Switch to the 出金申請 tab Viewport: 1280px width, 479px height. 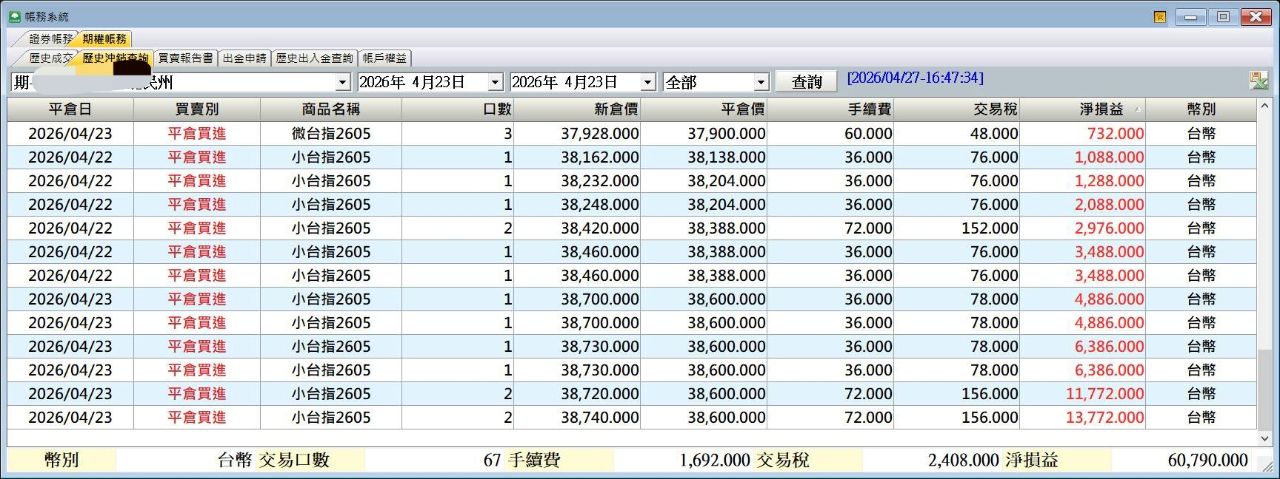[x=245, y=58]
